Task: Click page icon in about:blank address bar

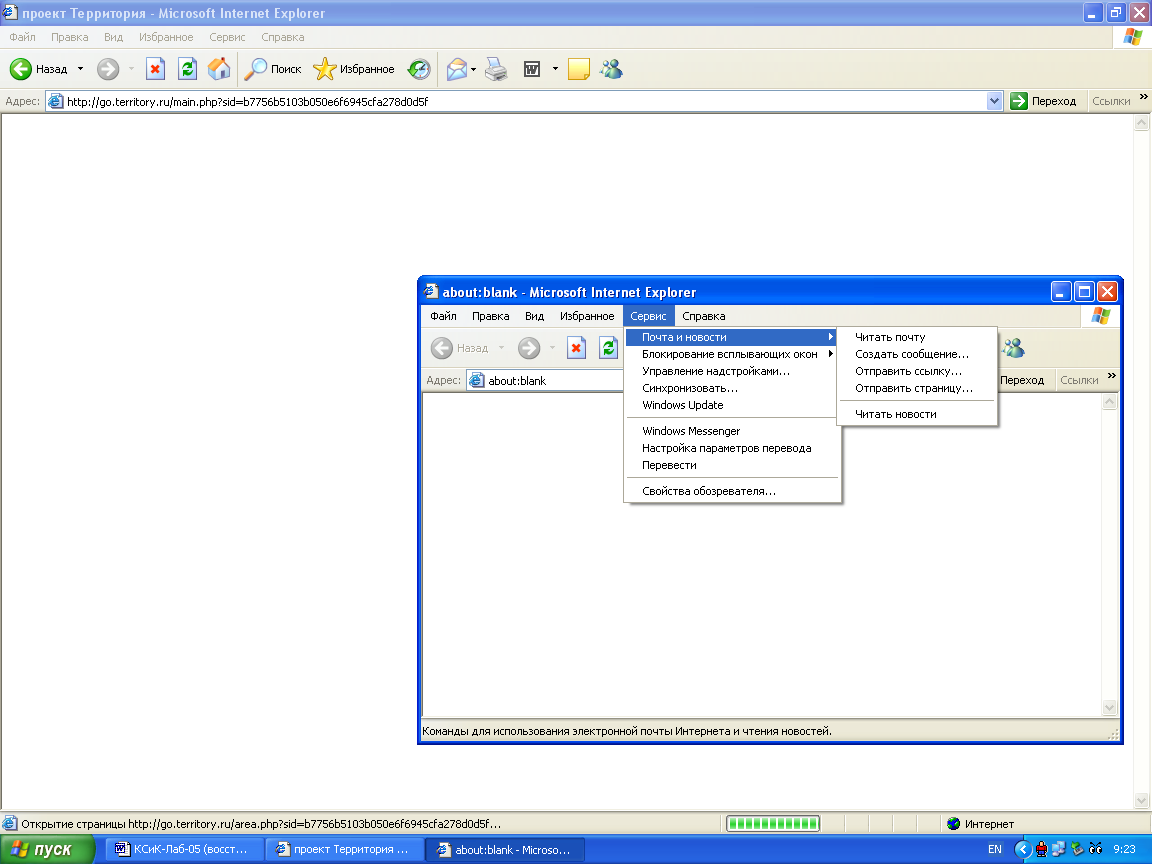Action: pos(477,380)
